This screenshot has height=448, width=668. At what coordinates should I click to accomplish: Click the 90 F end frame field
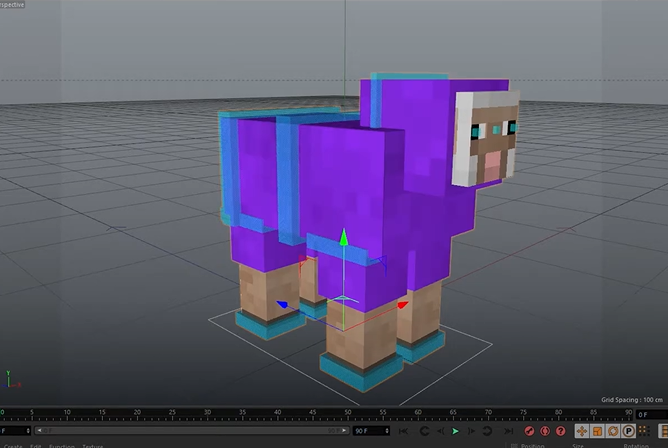click(x=369, y=431)
